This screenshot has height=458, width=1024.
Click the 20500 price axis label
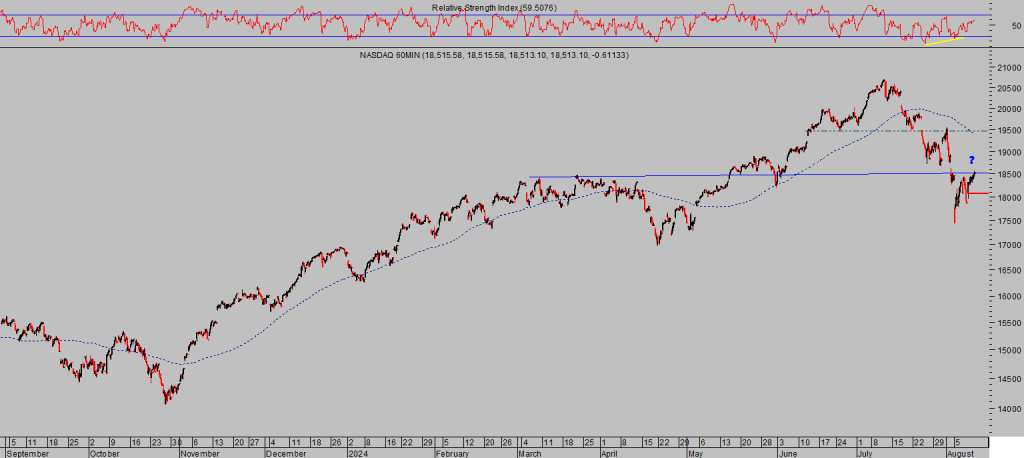click(1007, 88)
